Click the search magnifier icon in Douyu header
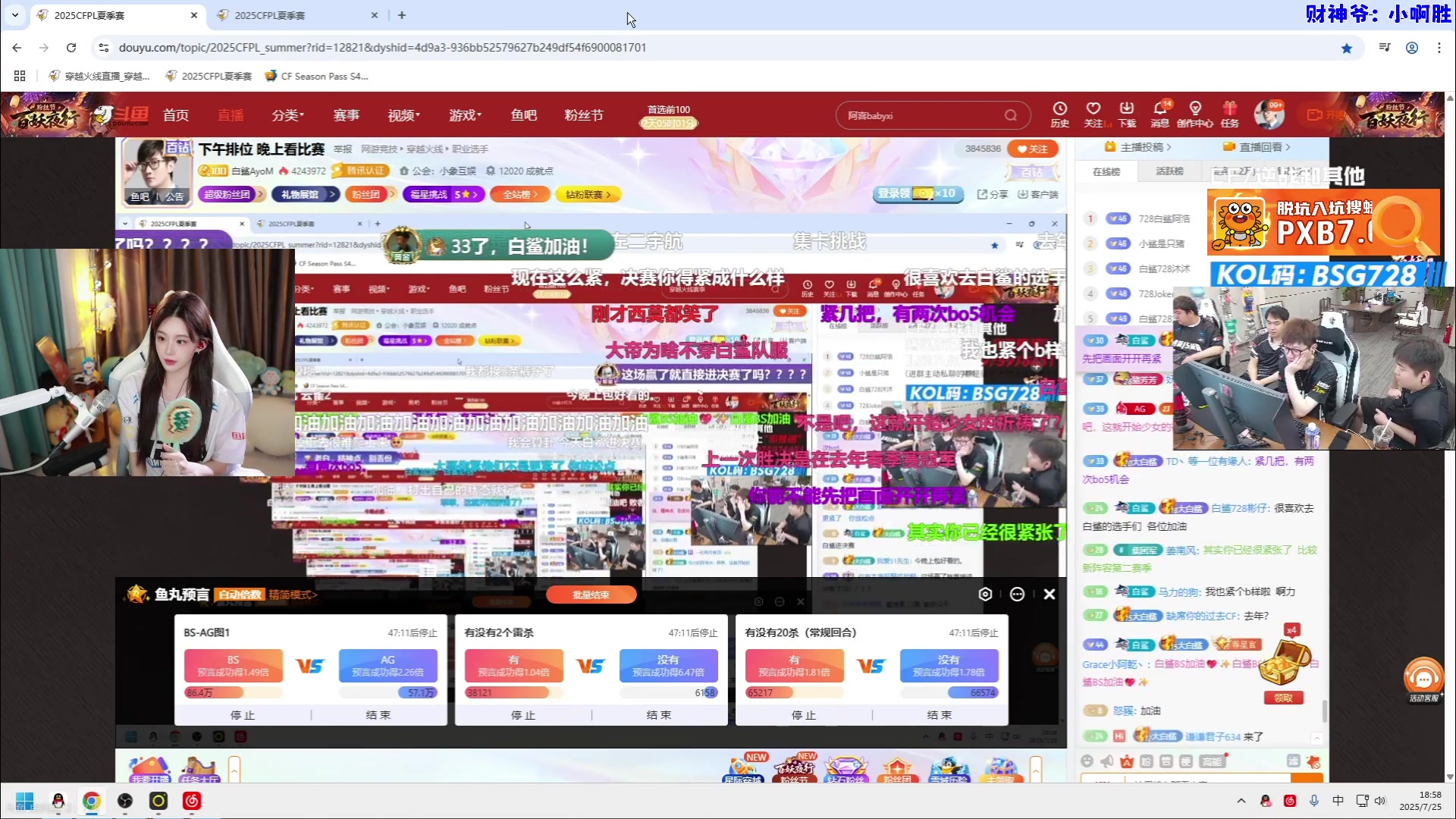 (x=1011, y=115)
